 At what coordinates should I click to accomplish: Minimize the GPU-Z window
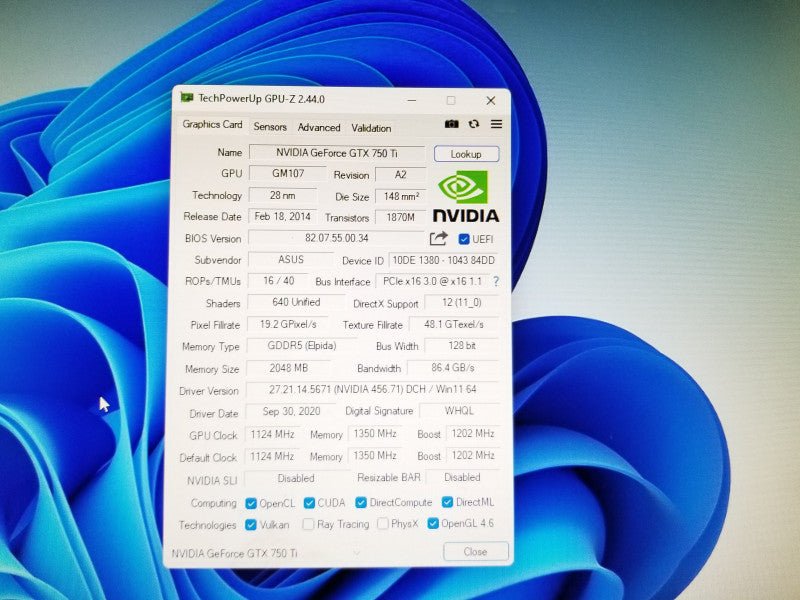pyautogui.click(x=412, y=101)
